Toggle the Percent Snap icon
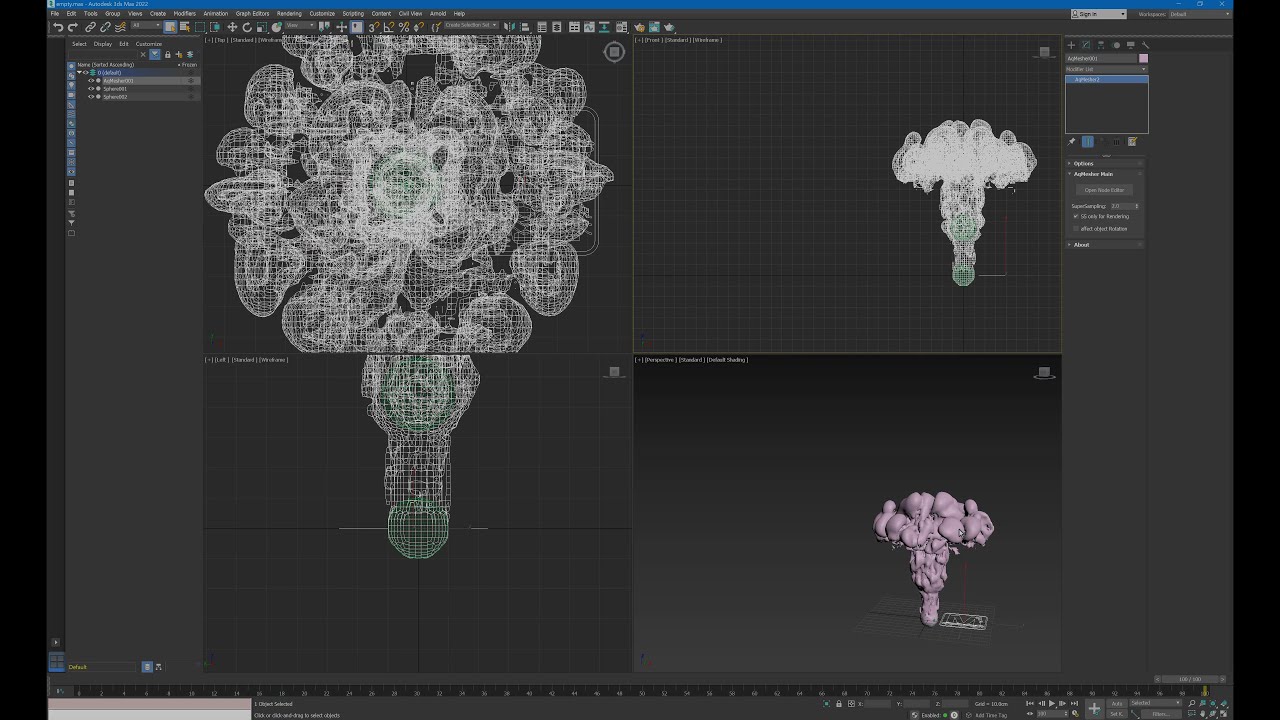 pyautogui.click(x=404, y=27)
